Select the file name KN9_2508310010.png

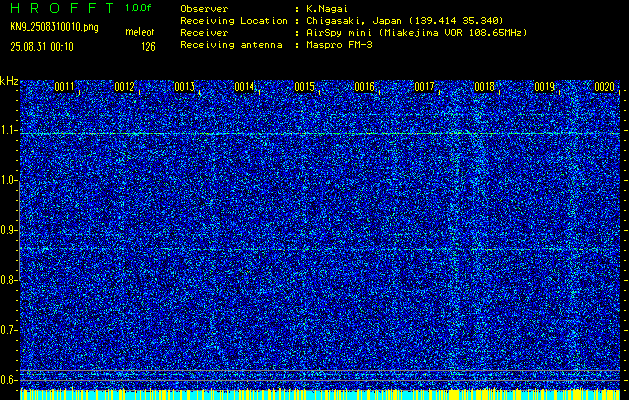54,27
